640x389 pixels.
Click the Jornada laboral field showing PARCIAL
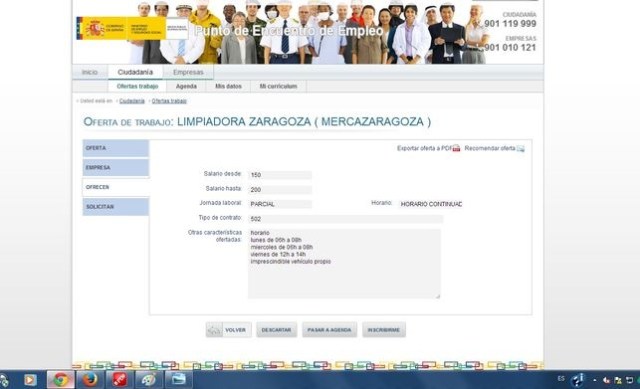click(x=280, y=204)
